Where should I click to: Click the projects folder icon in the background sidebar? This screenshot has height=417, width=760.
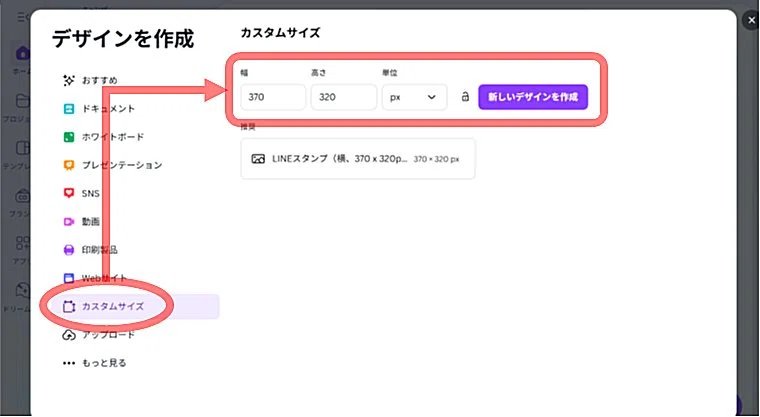coord(22,100)
